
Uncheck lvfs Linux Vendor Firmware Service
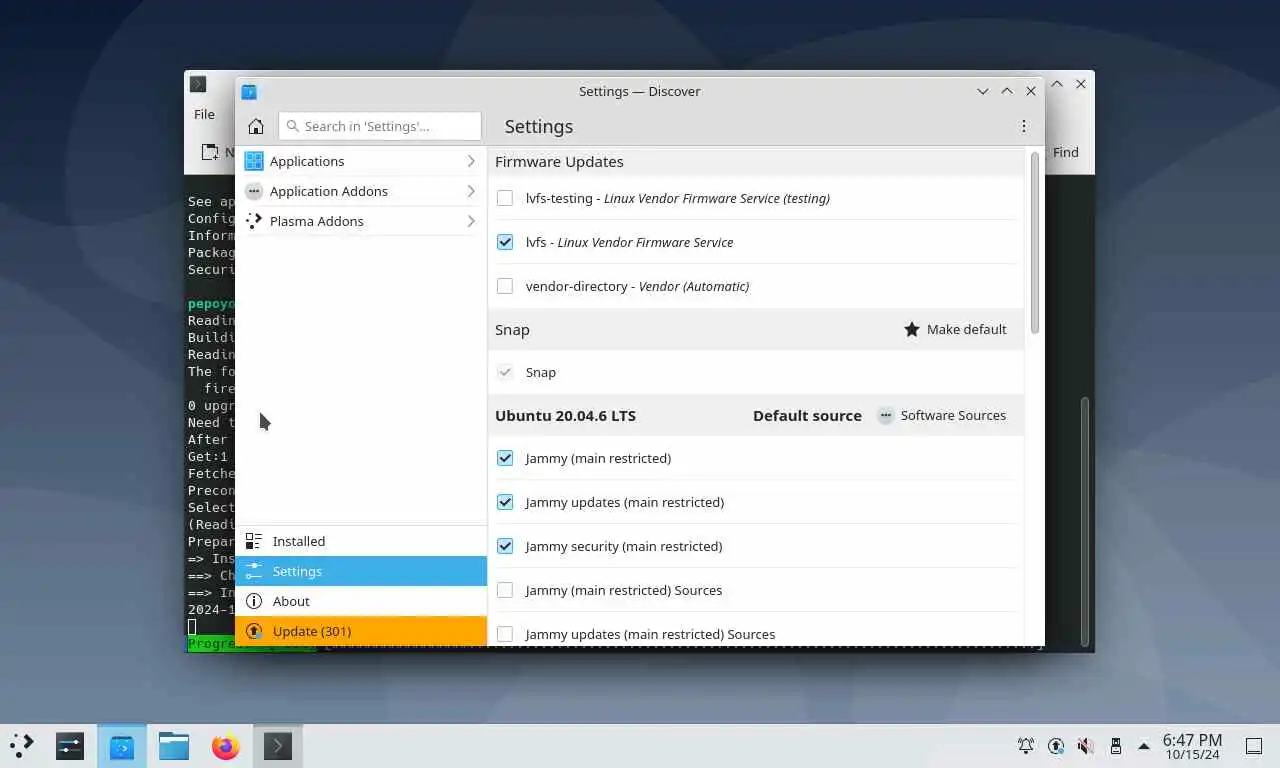(x=505, y=242)
